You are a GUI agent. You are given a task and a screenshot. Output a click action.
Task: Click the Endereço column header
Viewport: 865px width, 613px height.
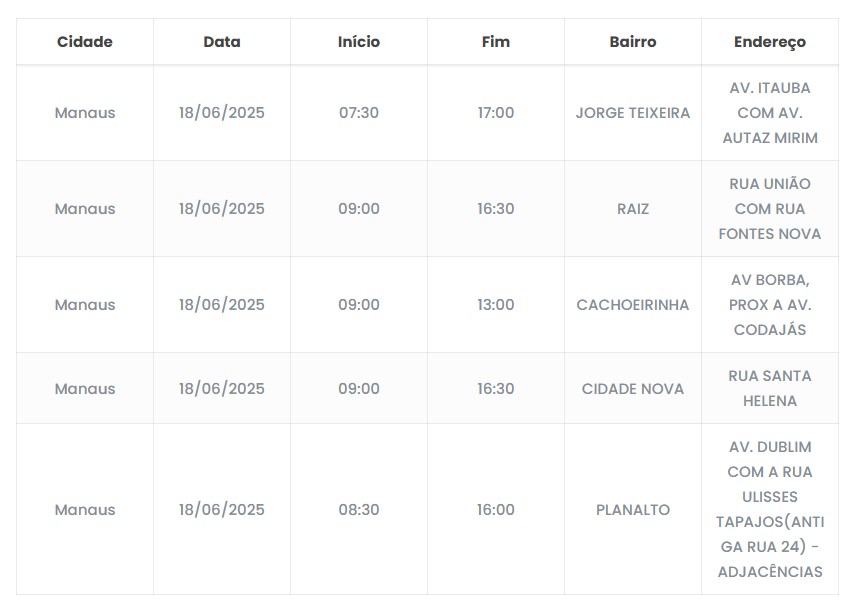[770, 42]
